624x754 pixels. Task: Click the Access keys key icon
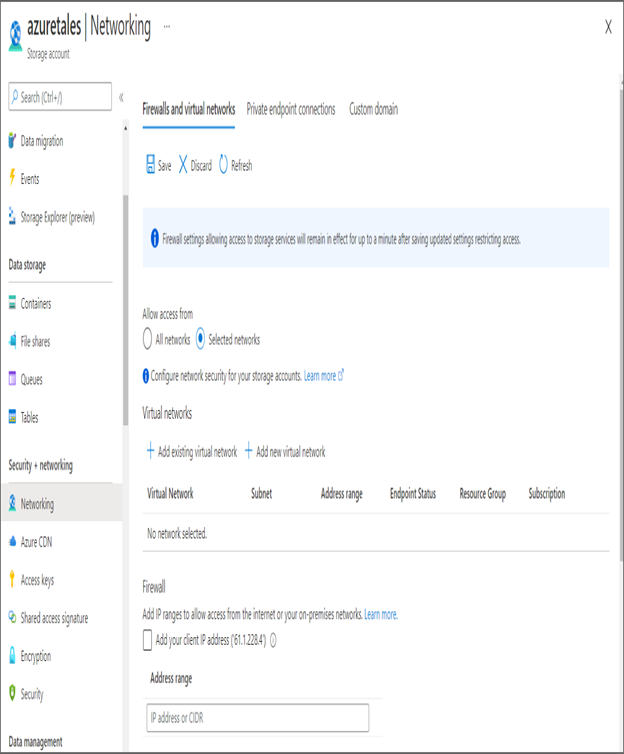coord(12,579)
